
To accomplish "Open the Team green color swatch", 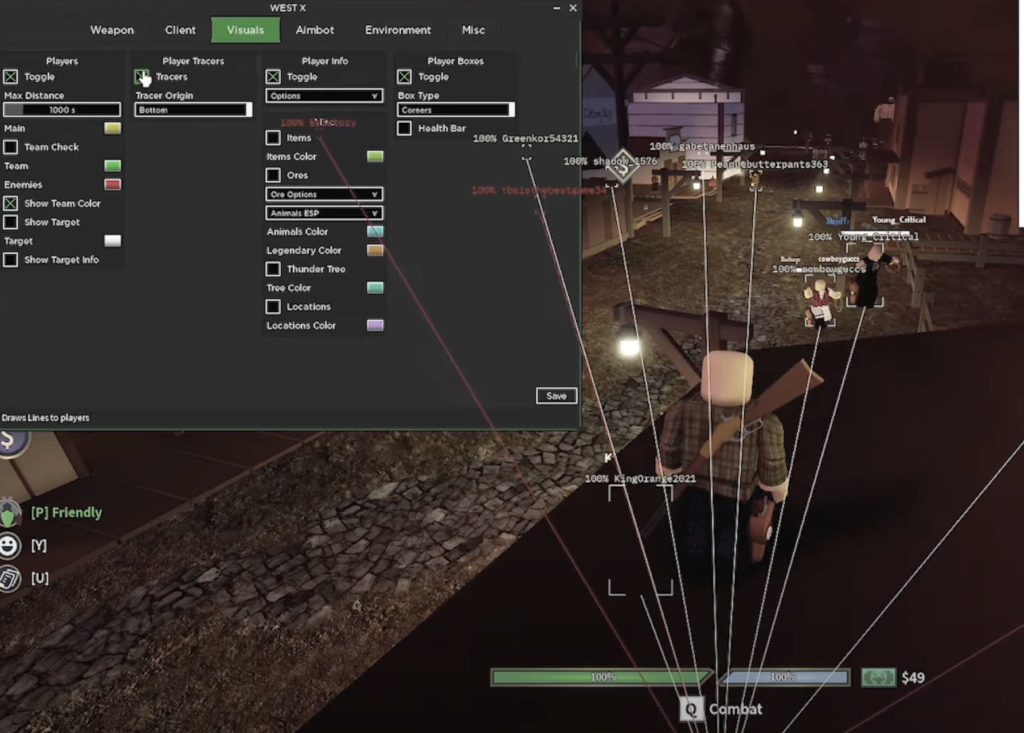I will pyautogui.click(x=112, y=166).
